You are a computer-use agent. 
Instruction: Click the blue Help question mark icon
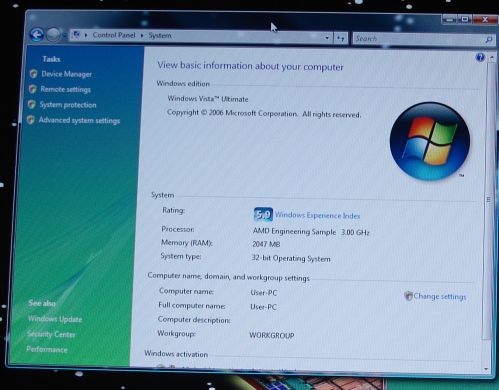[480, 58]
